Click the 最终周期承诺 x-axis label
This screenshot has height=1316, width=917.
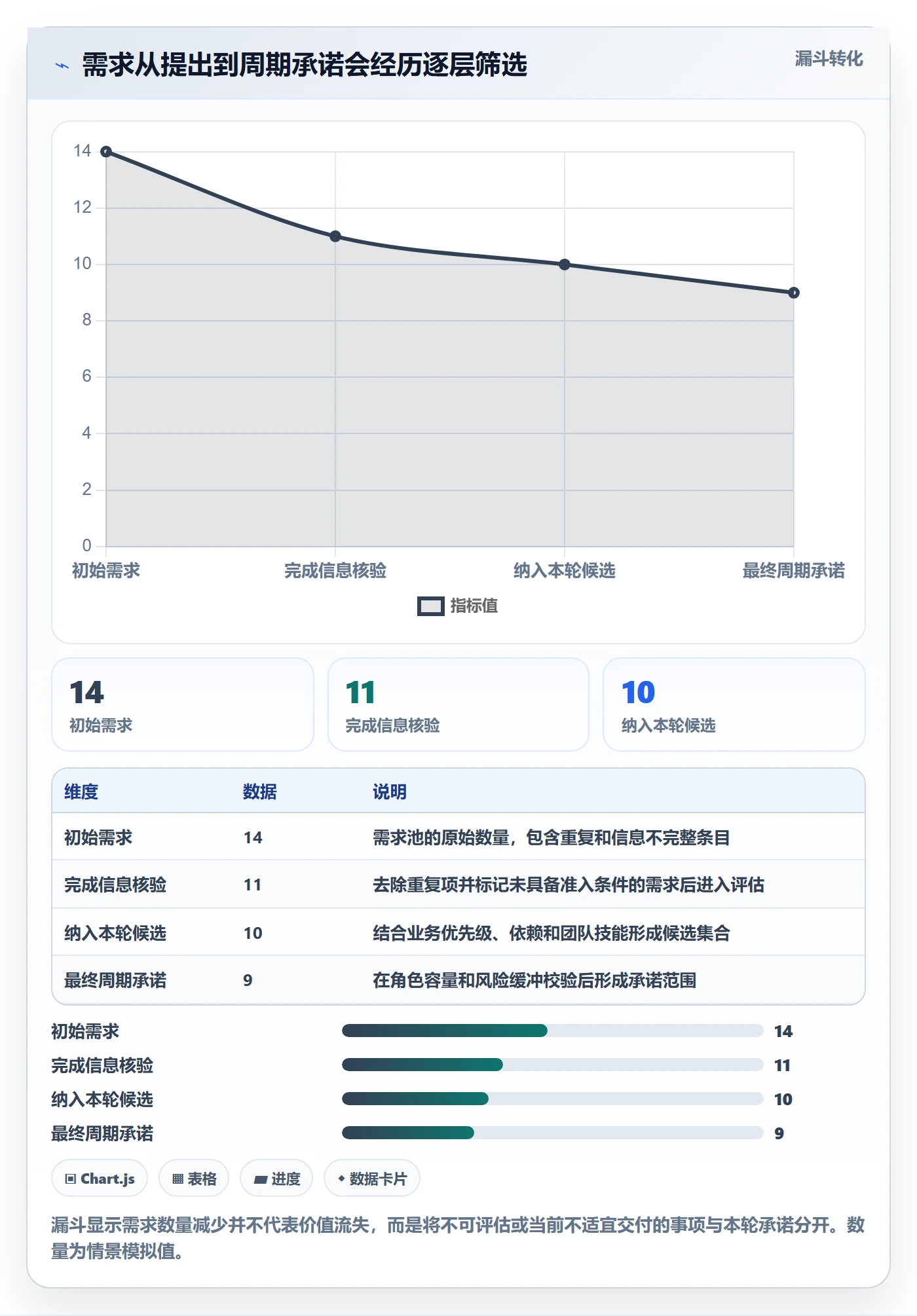click(794, 571)
